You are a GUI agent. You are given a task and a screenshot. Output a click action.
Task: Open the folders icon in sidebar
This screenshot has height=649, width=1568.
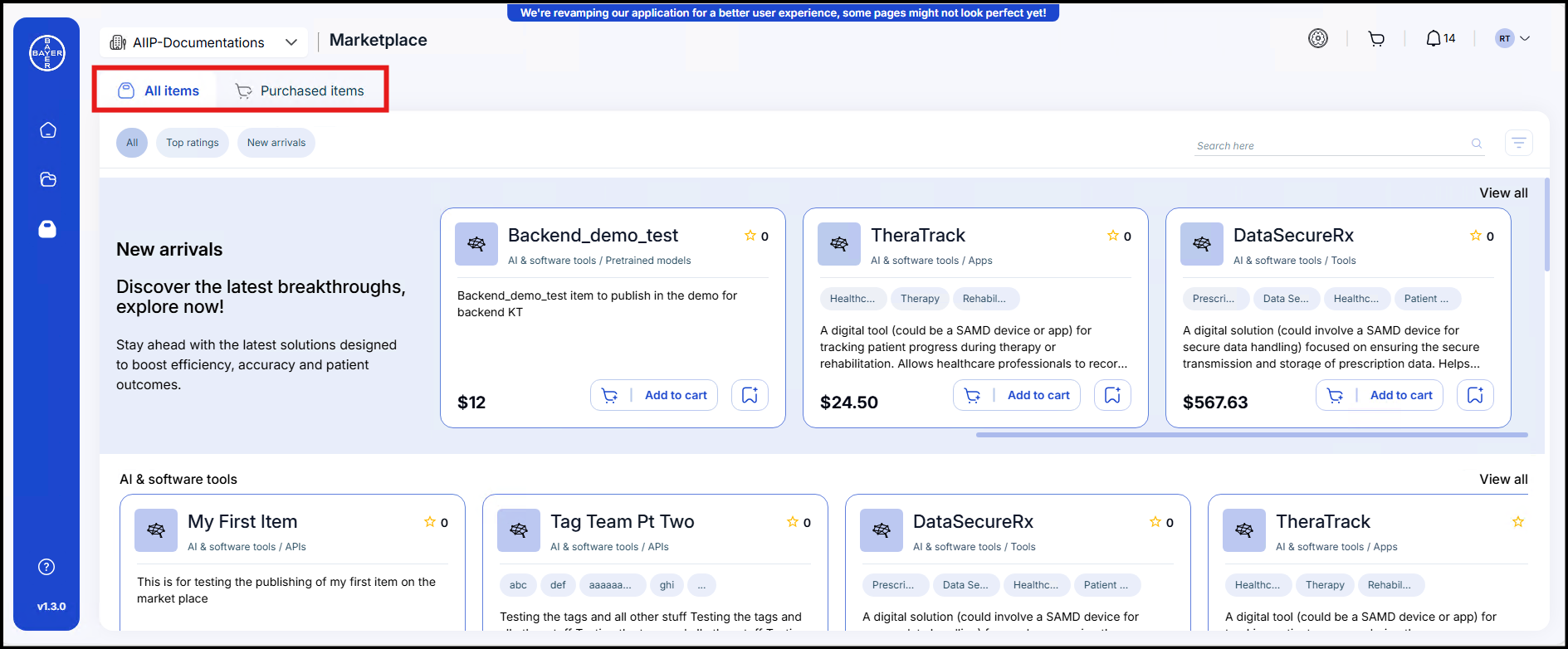coord(48,179)
